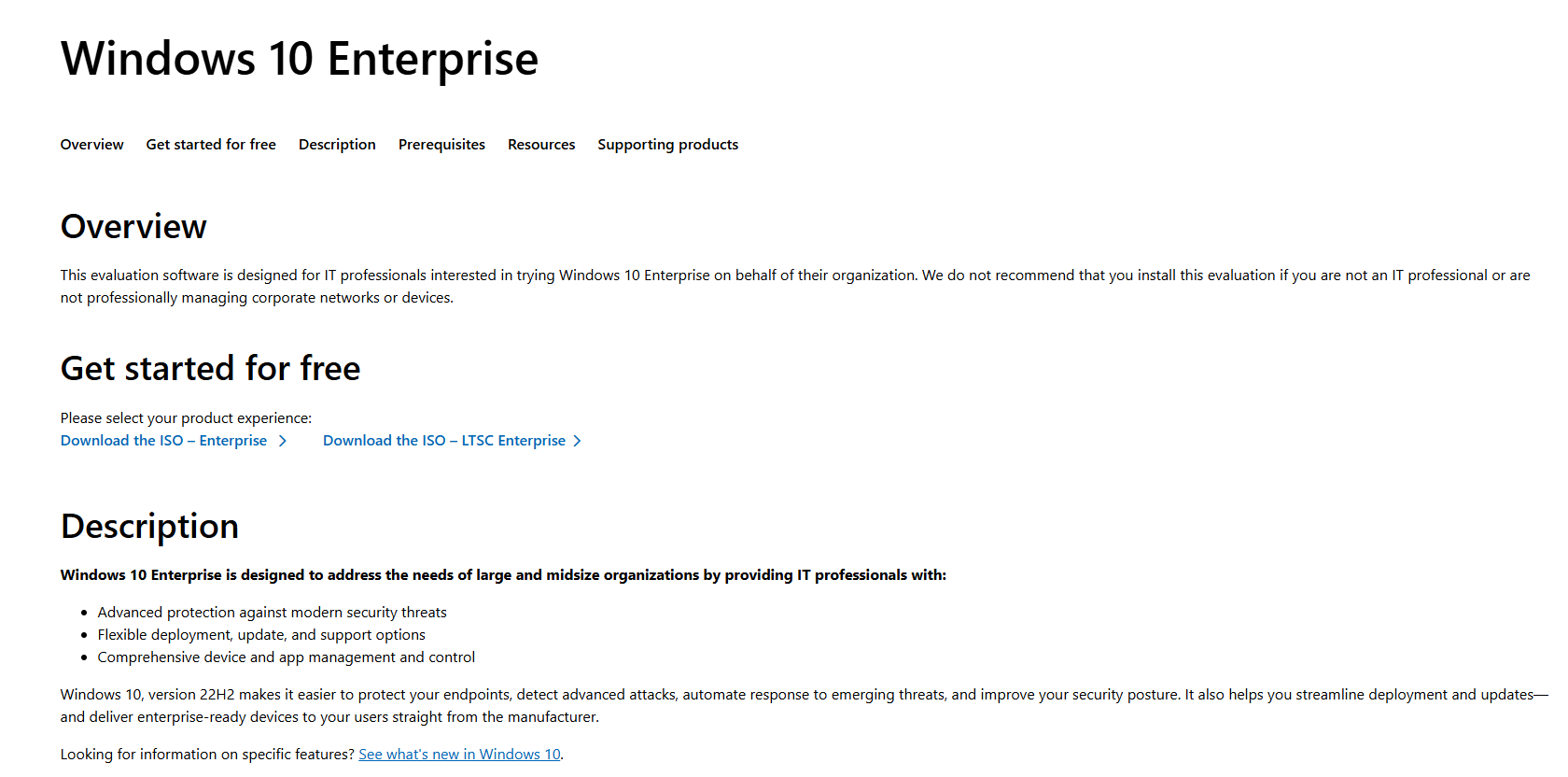Click the Windows 10 Enterprise page title
1568x777 pixels.
tap(300, 59)
